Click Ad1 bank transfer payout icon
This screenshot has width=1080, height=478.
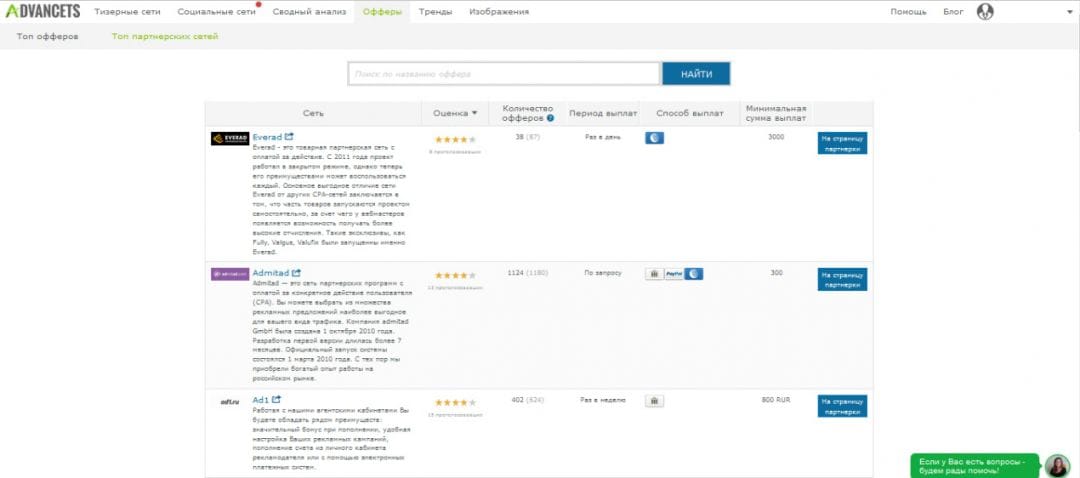pyautogui.click(x=654, y=400)
